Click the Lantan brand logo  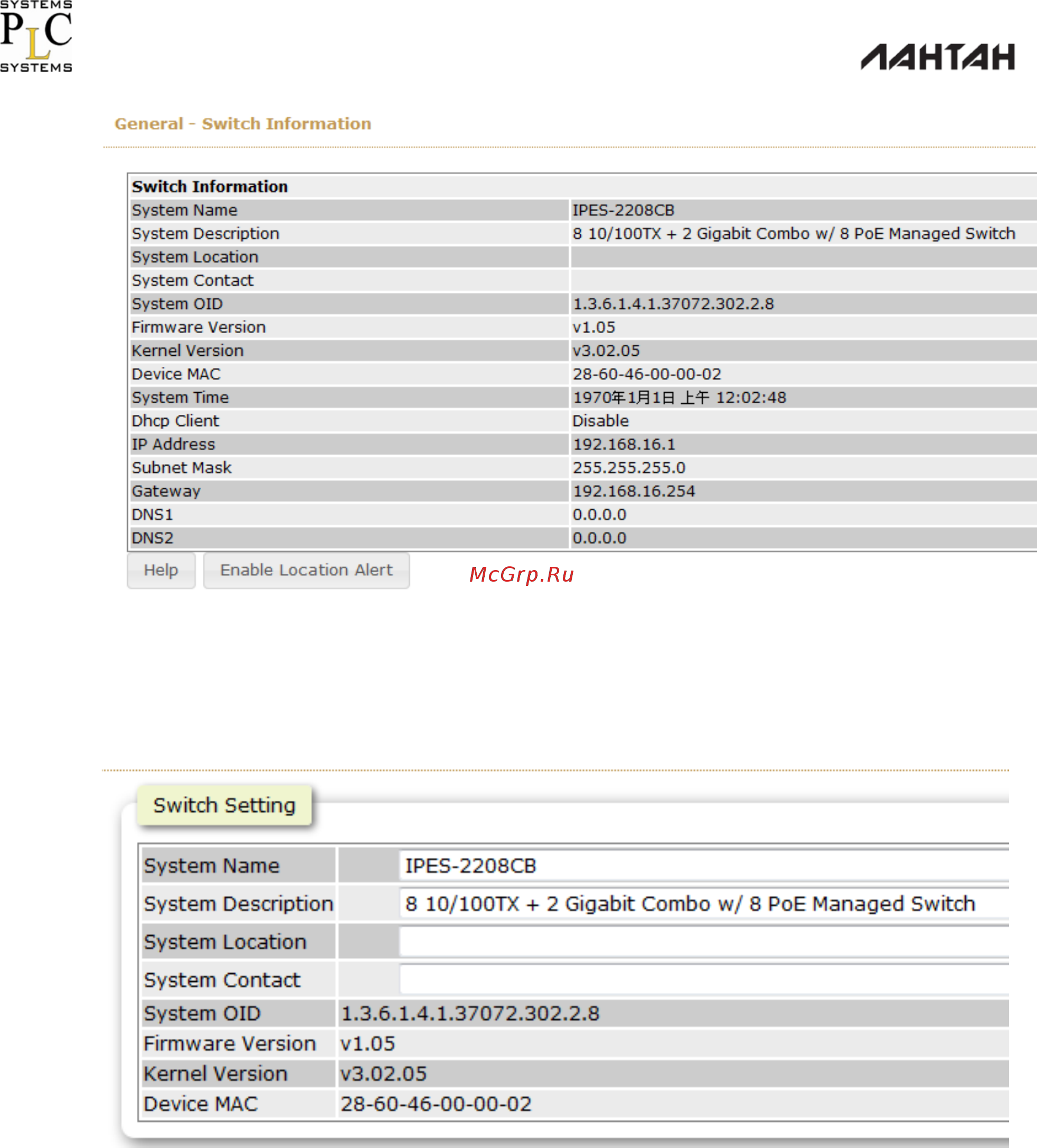coord(937,57)
